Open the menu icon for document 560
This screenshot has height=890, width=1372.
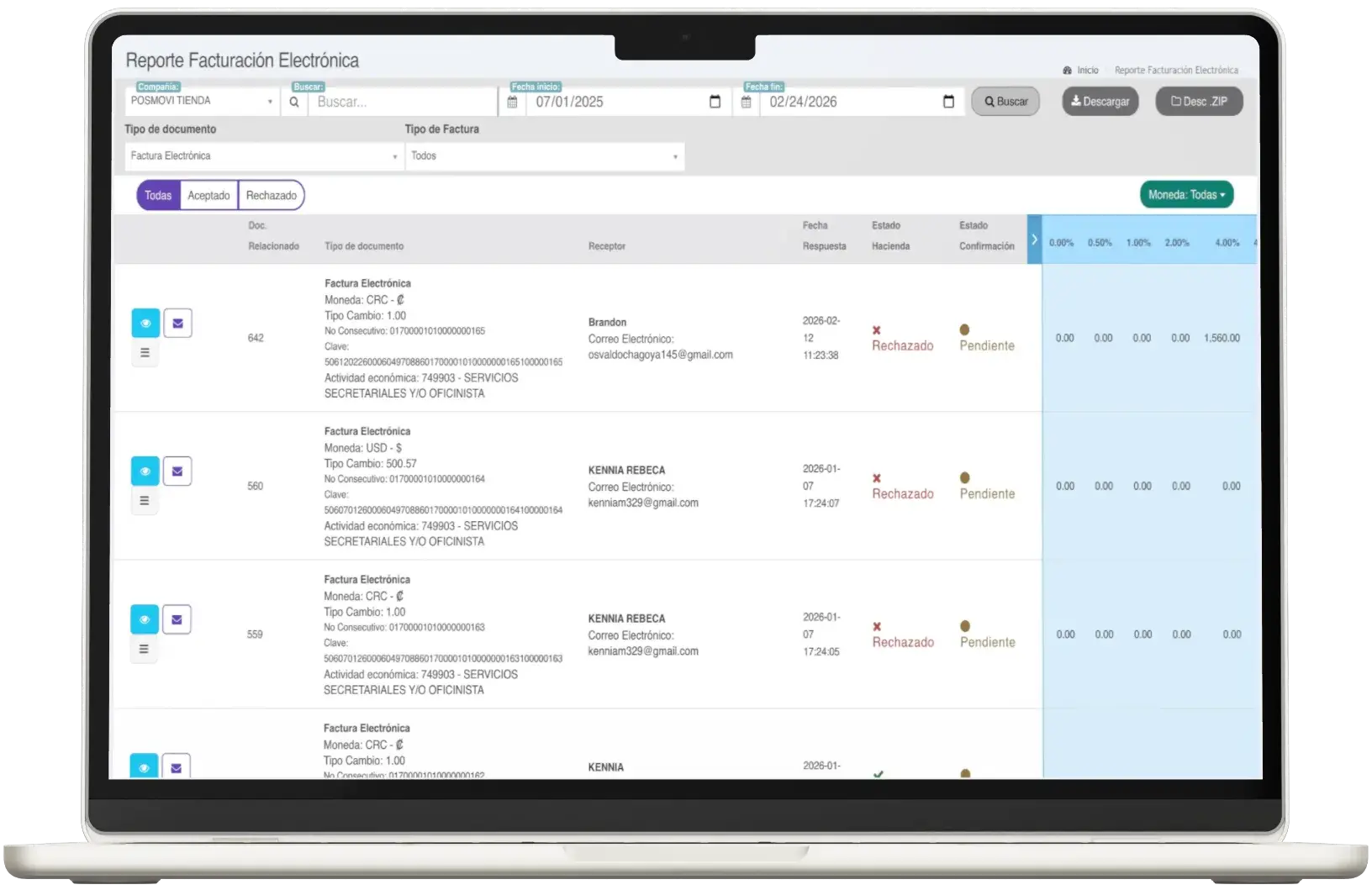(x=145, y=501)
